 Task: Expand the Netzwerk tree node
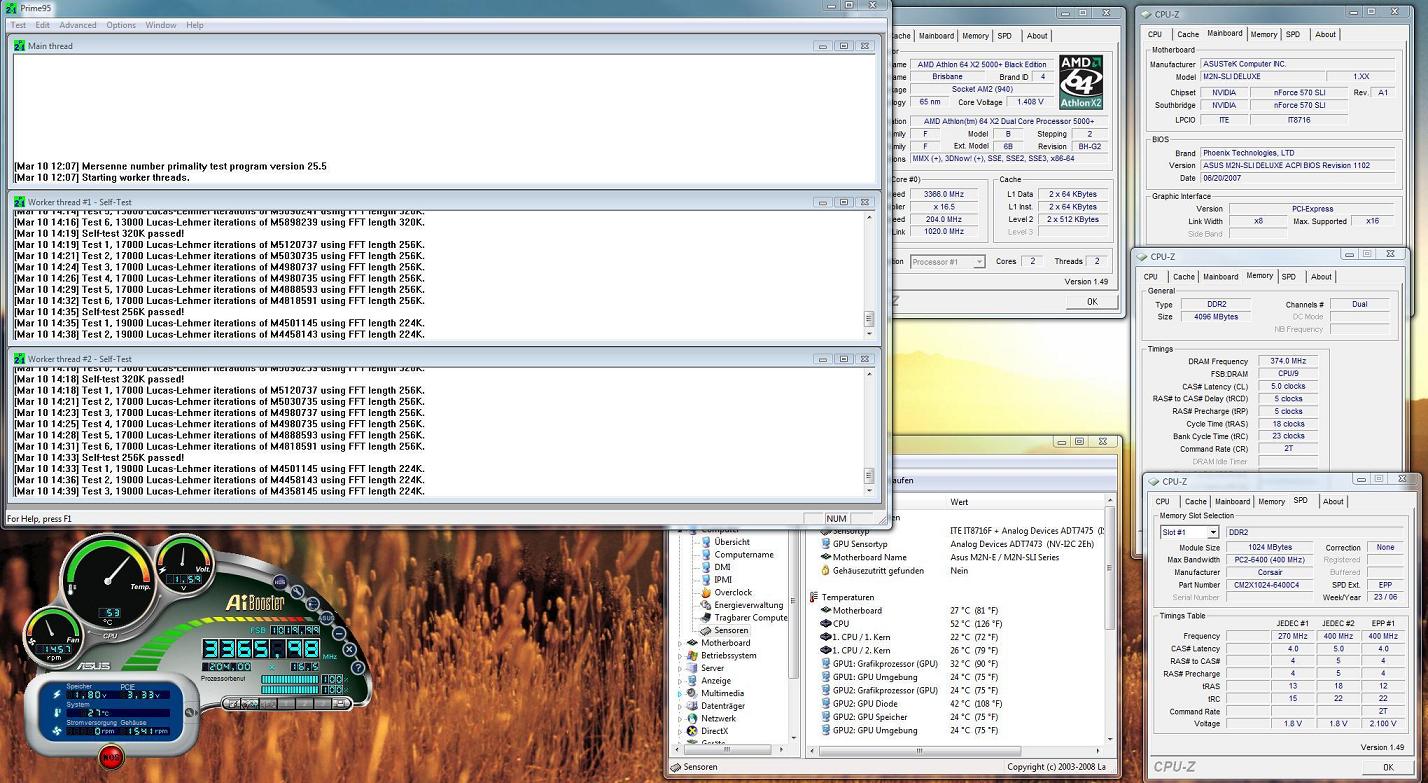pyautogui.click(x=679, y=718)
